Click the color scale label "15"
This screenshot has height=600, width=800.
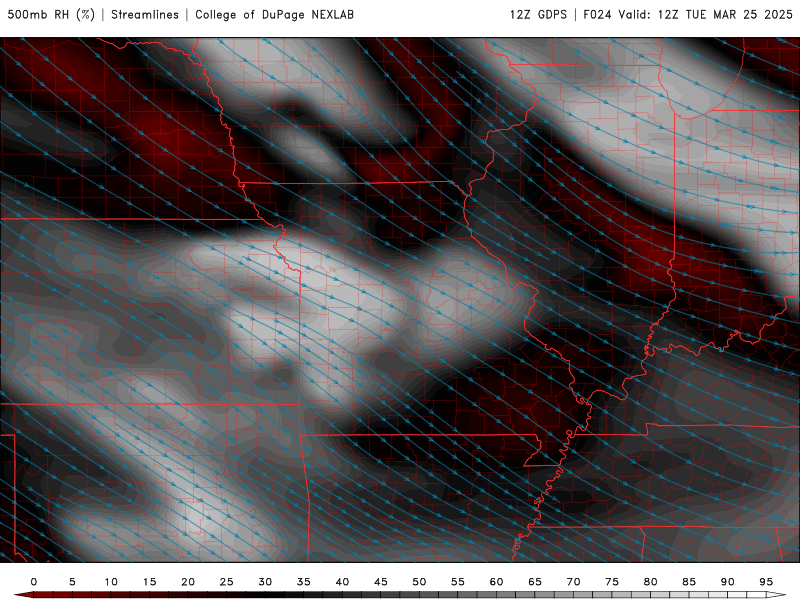tap(149, 582)
